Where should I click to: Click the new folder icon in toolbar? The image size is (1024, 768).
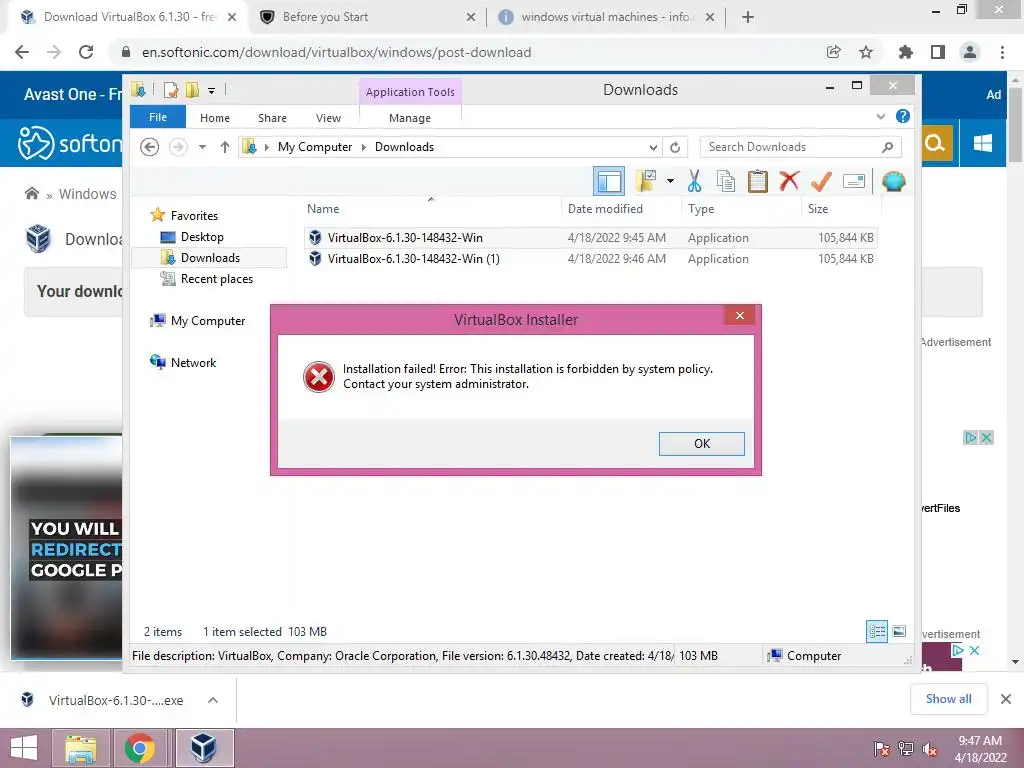(646, 181)
